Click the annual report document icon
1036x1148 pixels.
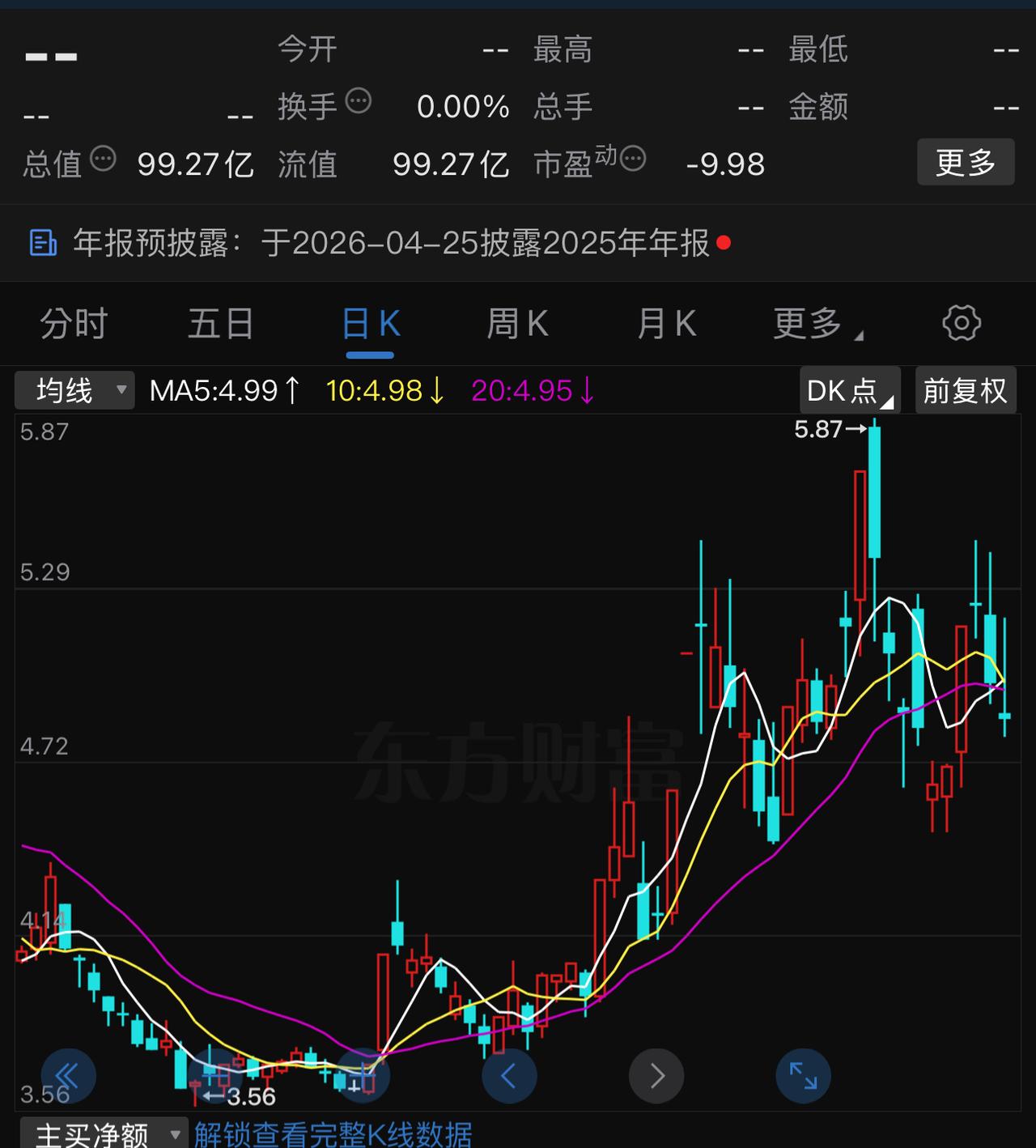(x=41, y=243)
